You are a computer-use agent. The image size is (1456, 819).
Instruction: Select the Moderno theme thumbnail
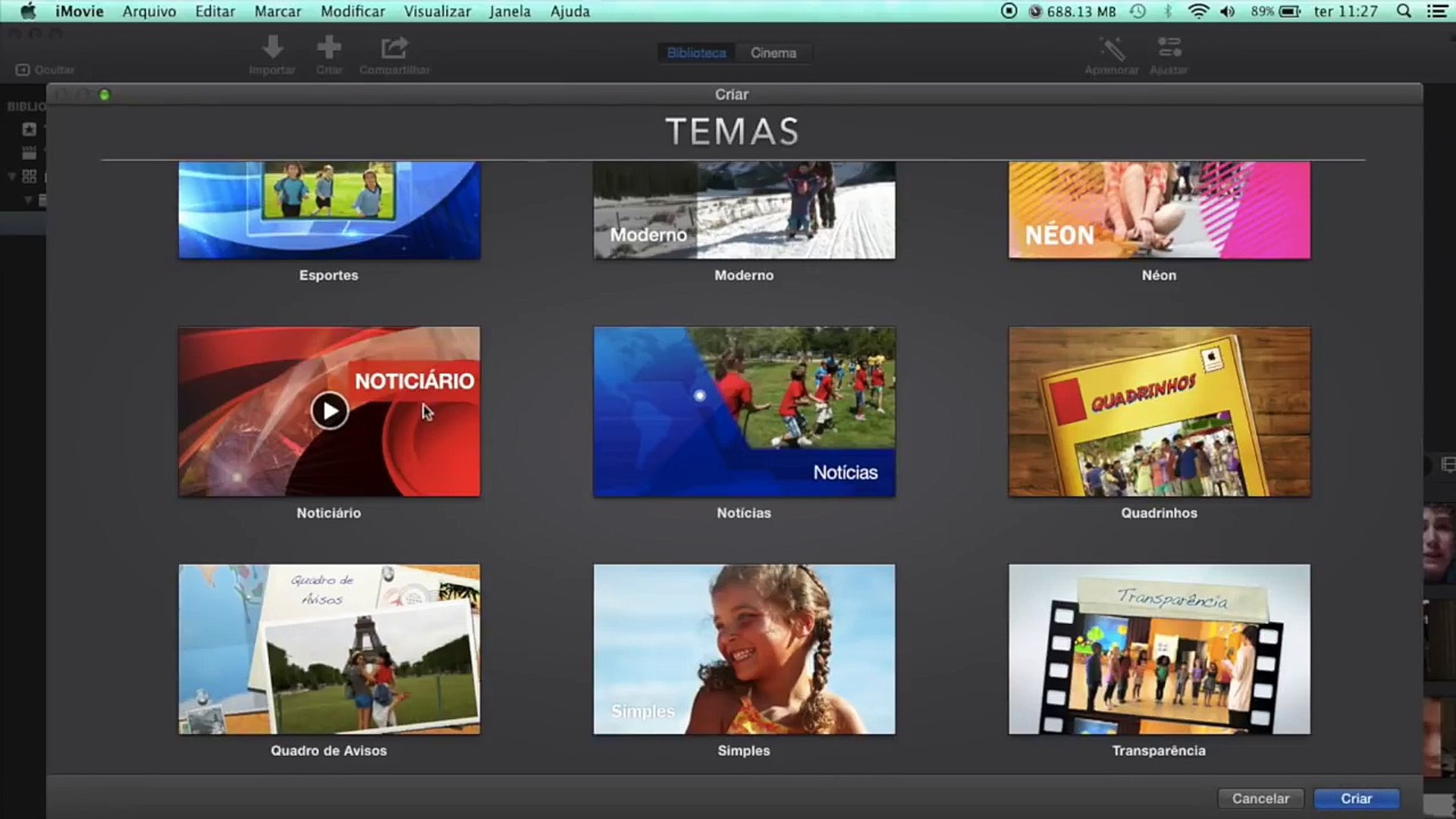(744, 210)
